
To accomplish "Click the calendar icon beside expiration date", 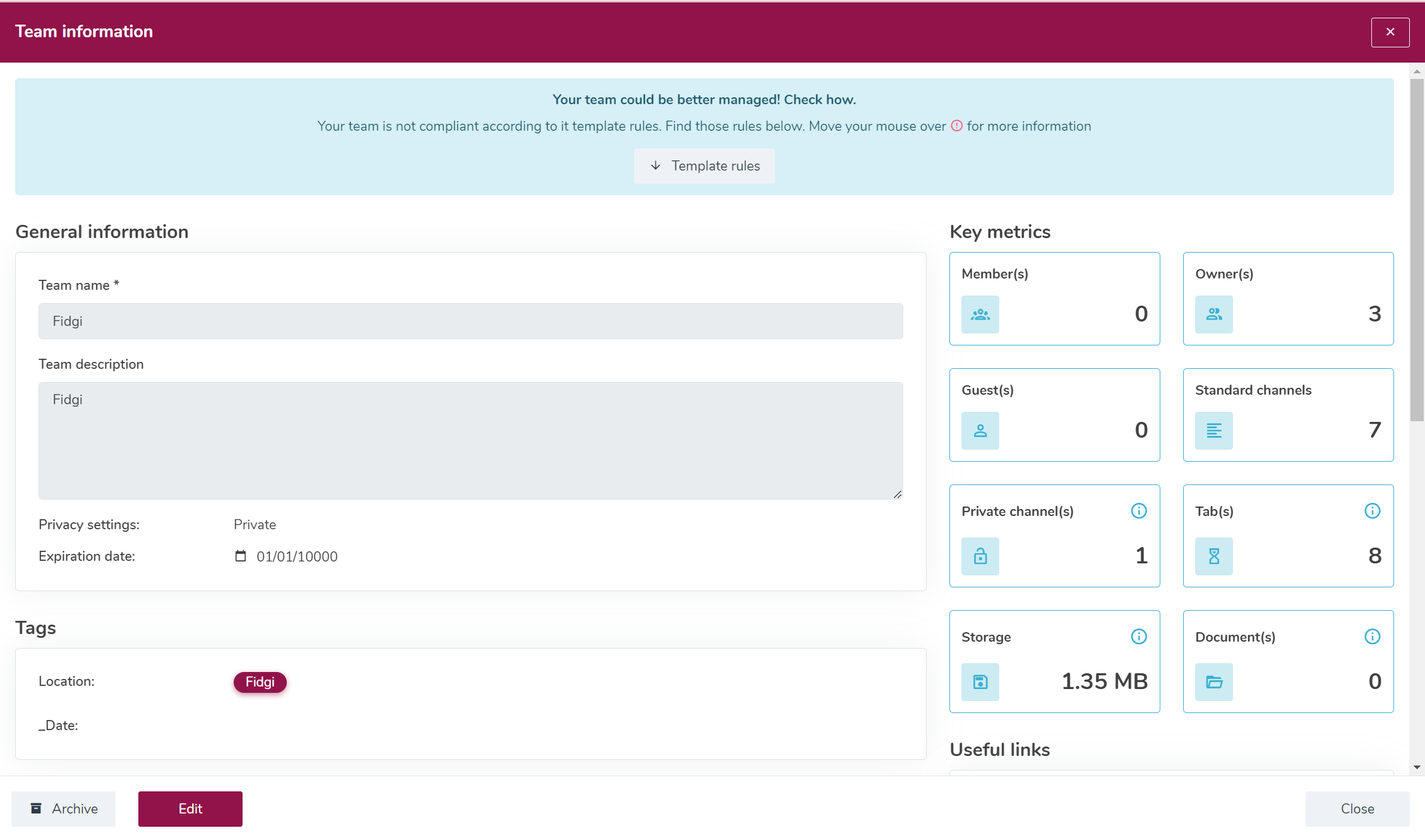I will [x=241, y=556].
